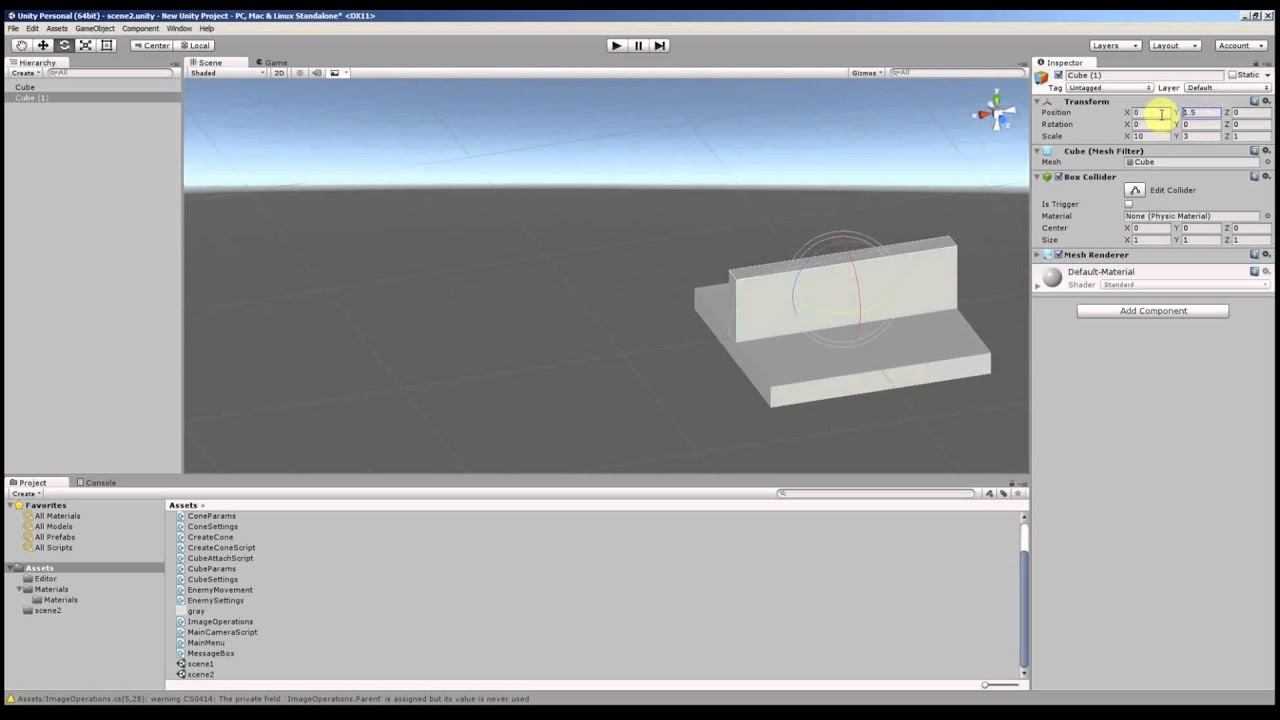This screenshot has height=720, width=1280.
Task: Open the Tag dropdown showing Untagged
Action: 1110,88
